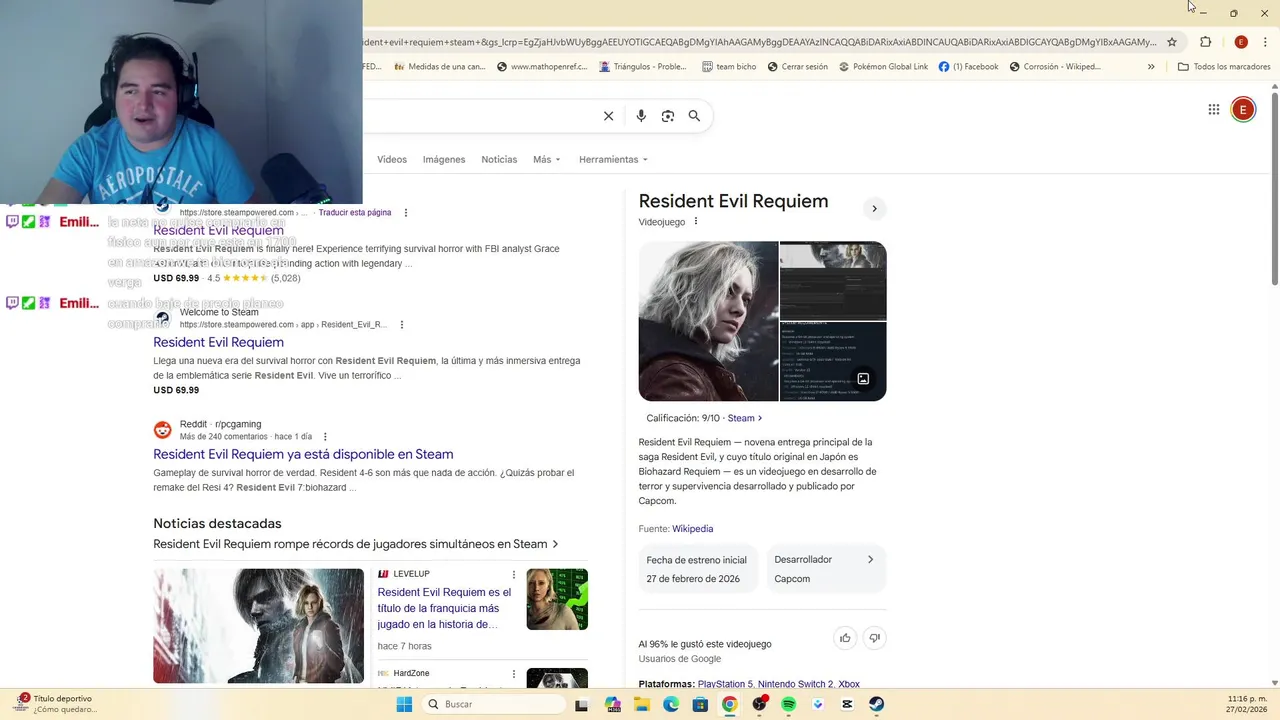Image resolution: width=1280 pixels, height=720 pixels.
Task: Open the Chrome extensions puzzle icon
Action: (1205, 42)
